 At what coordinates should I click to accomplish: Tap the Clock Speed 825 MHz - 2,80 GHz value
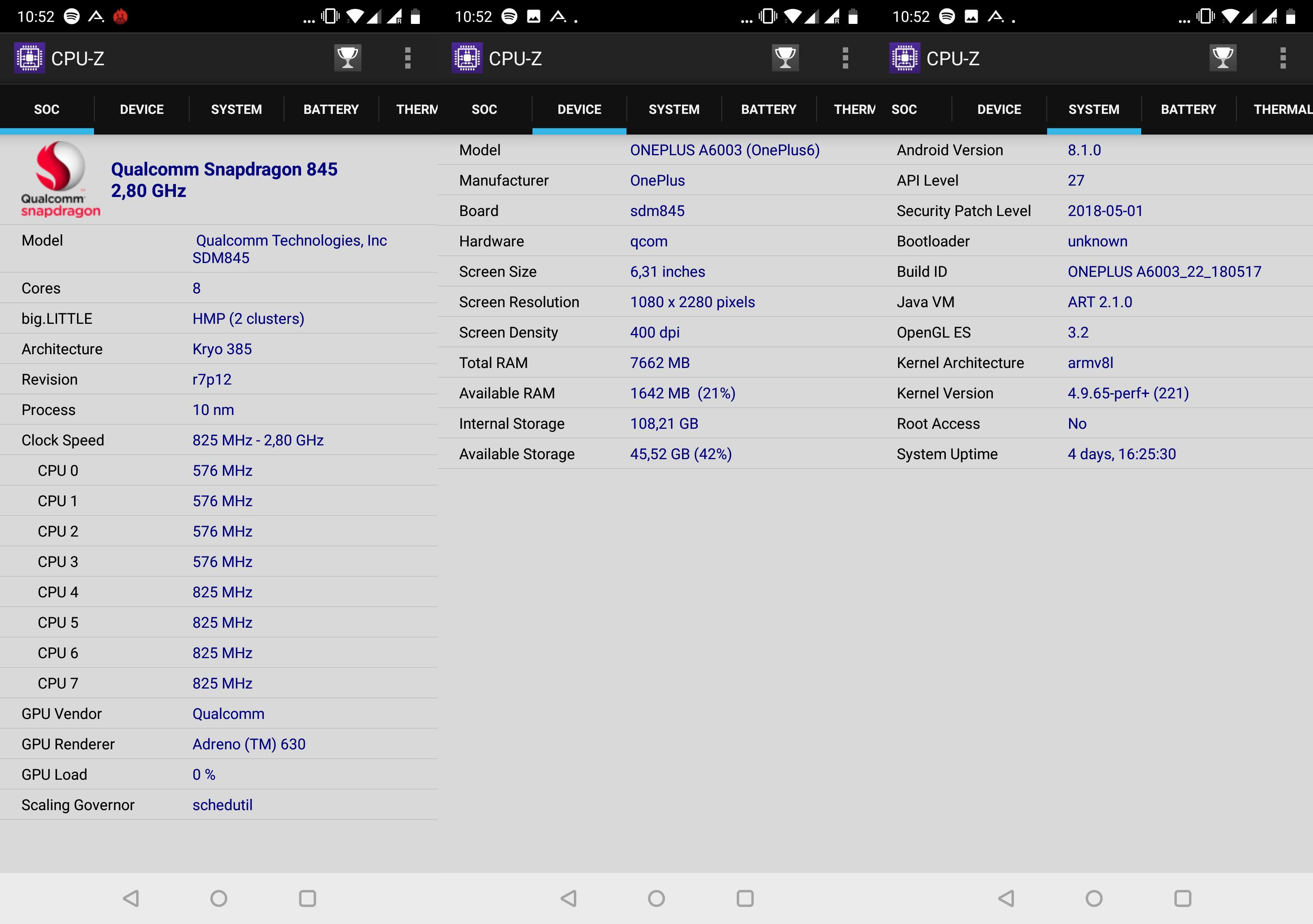258,440
